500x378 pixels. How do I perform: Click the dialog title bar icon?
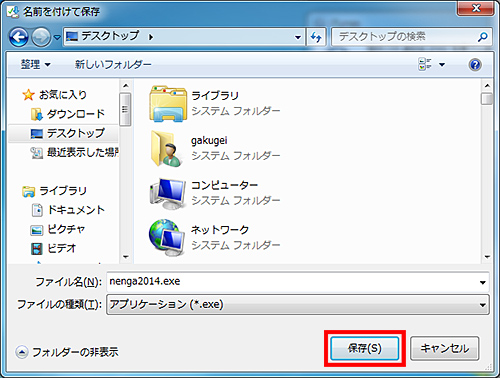pos(13,11)
